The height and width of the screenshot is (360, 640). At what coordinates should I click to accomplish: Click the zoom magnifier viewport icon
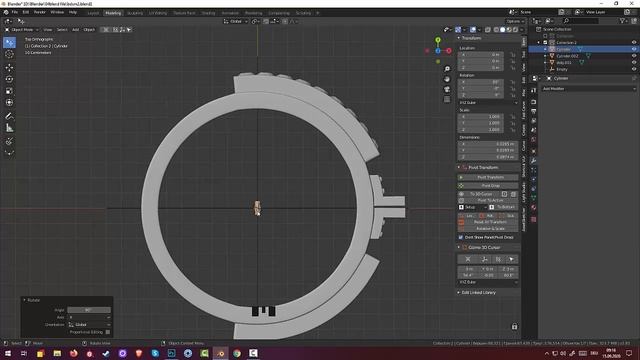coord(447,69)
